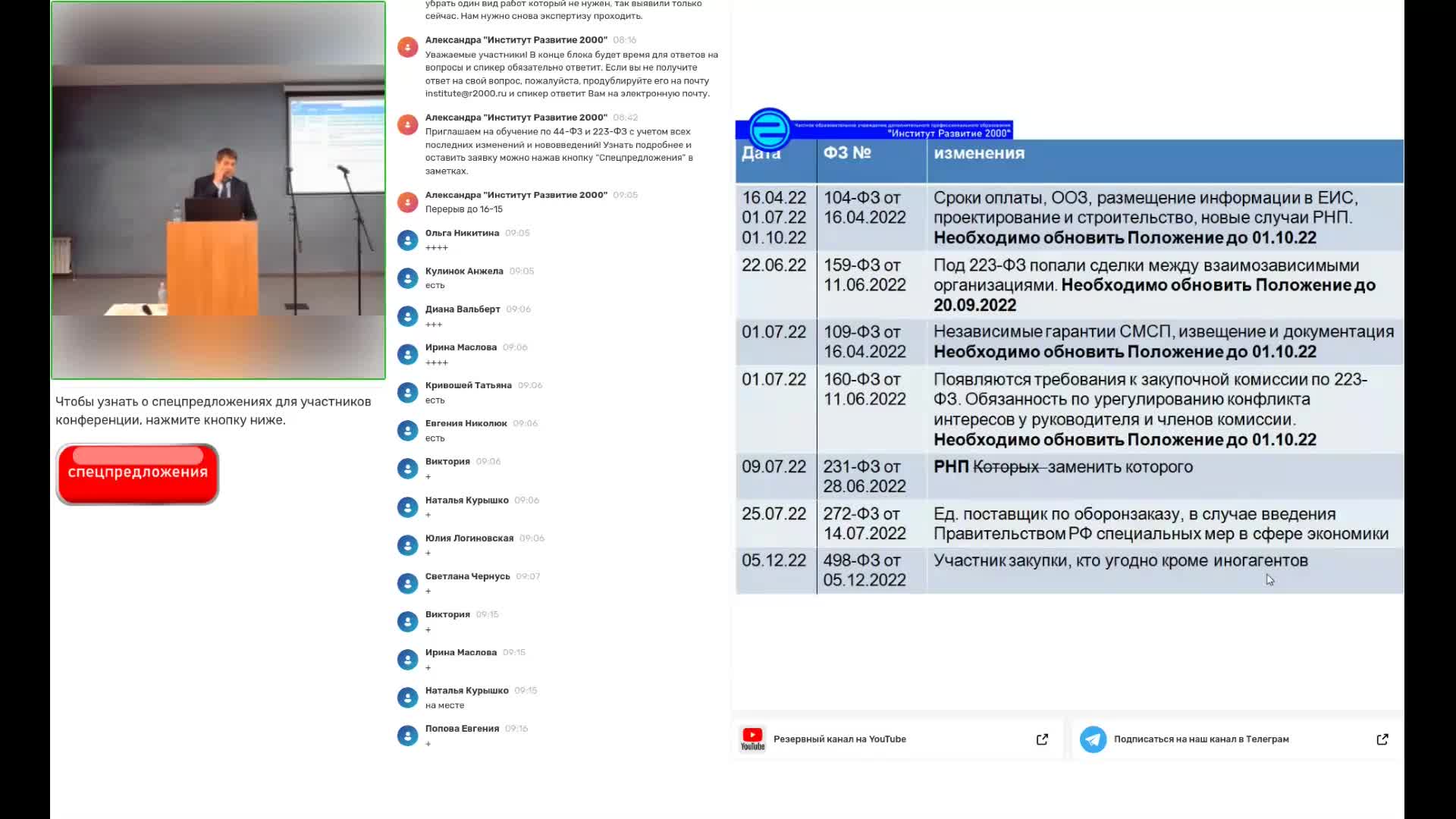This screenshot has width=1456, height=819.
Task: Click the Институт Развитие 2000 round logo
Action: tap(770, 130)
